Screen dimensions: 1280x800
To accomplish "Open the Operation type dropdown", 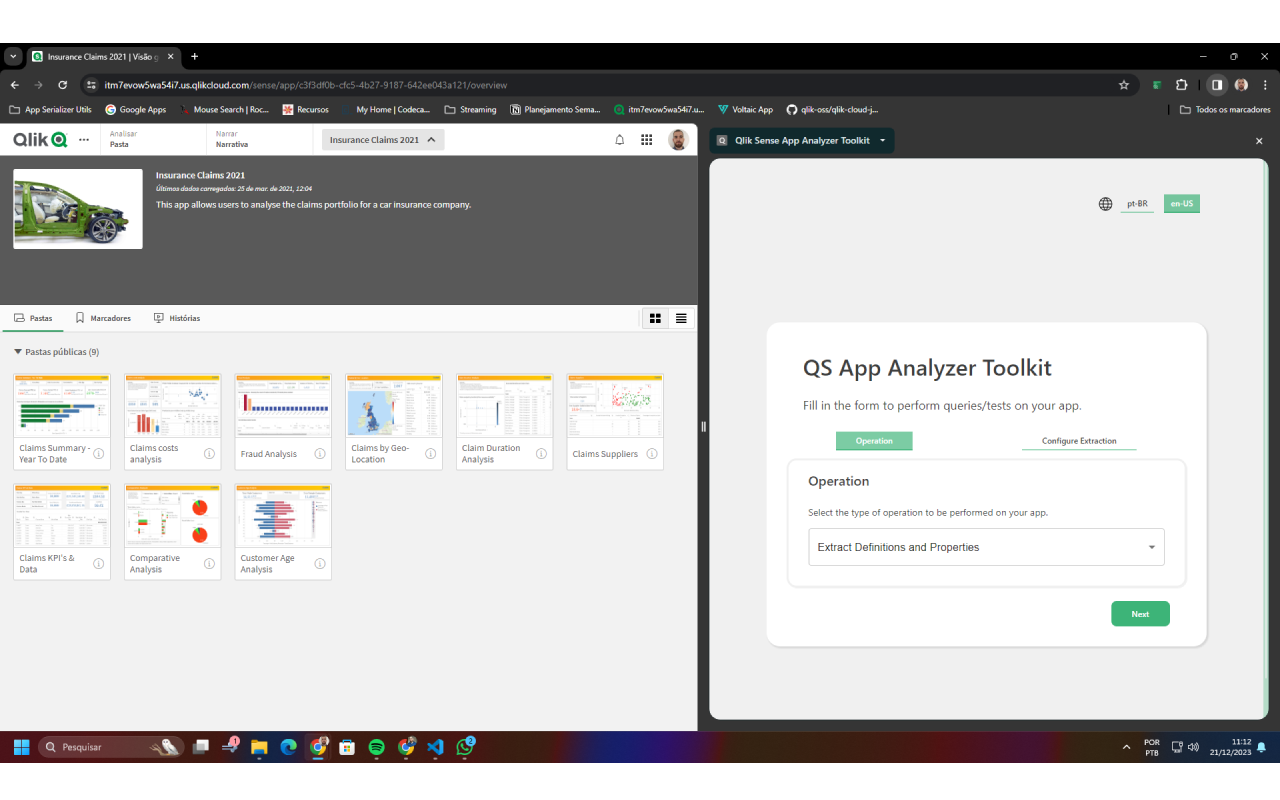I will pos(986,547).
